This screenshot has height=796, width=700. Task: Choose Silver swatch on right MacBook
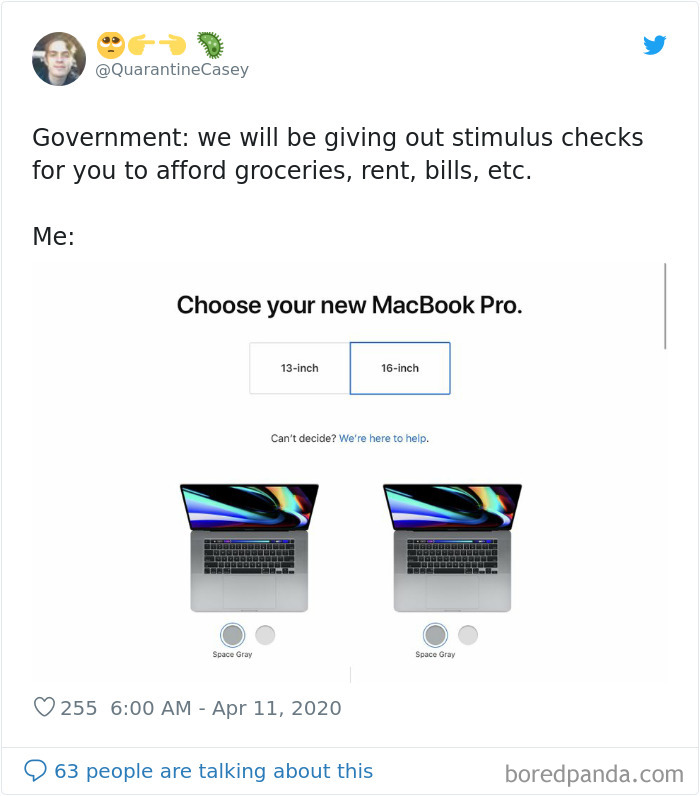click(468, 635)
